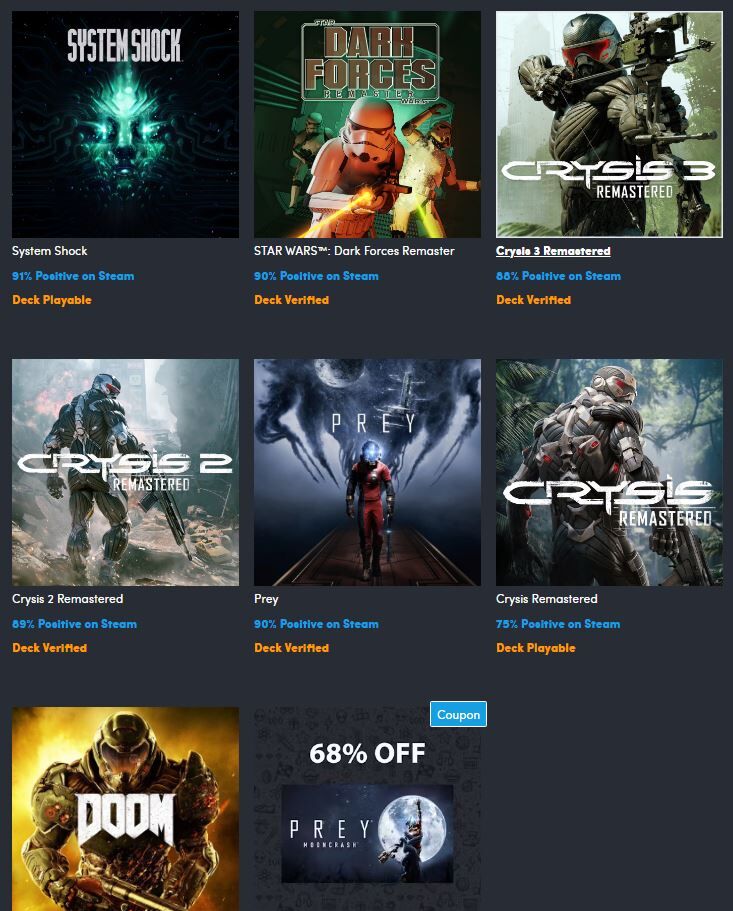The image size is (733, 911).
Task: Open the Crysis 2 Remastered cover art
Action: tap(125, 472)
